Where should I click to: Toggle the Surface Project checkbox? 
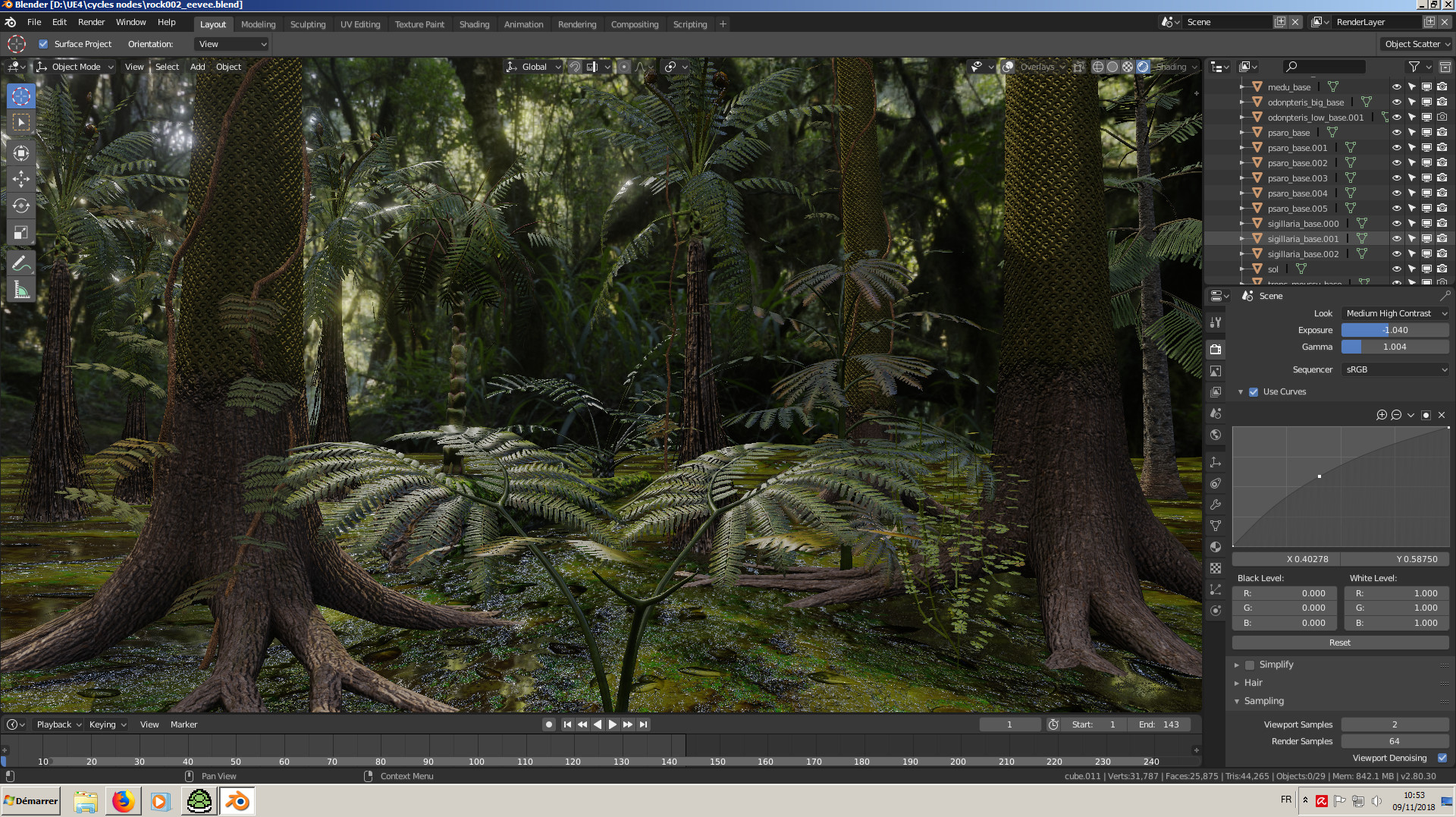click(x=43, y=44)
